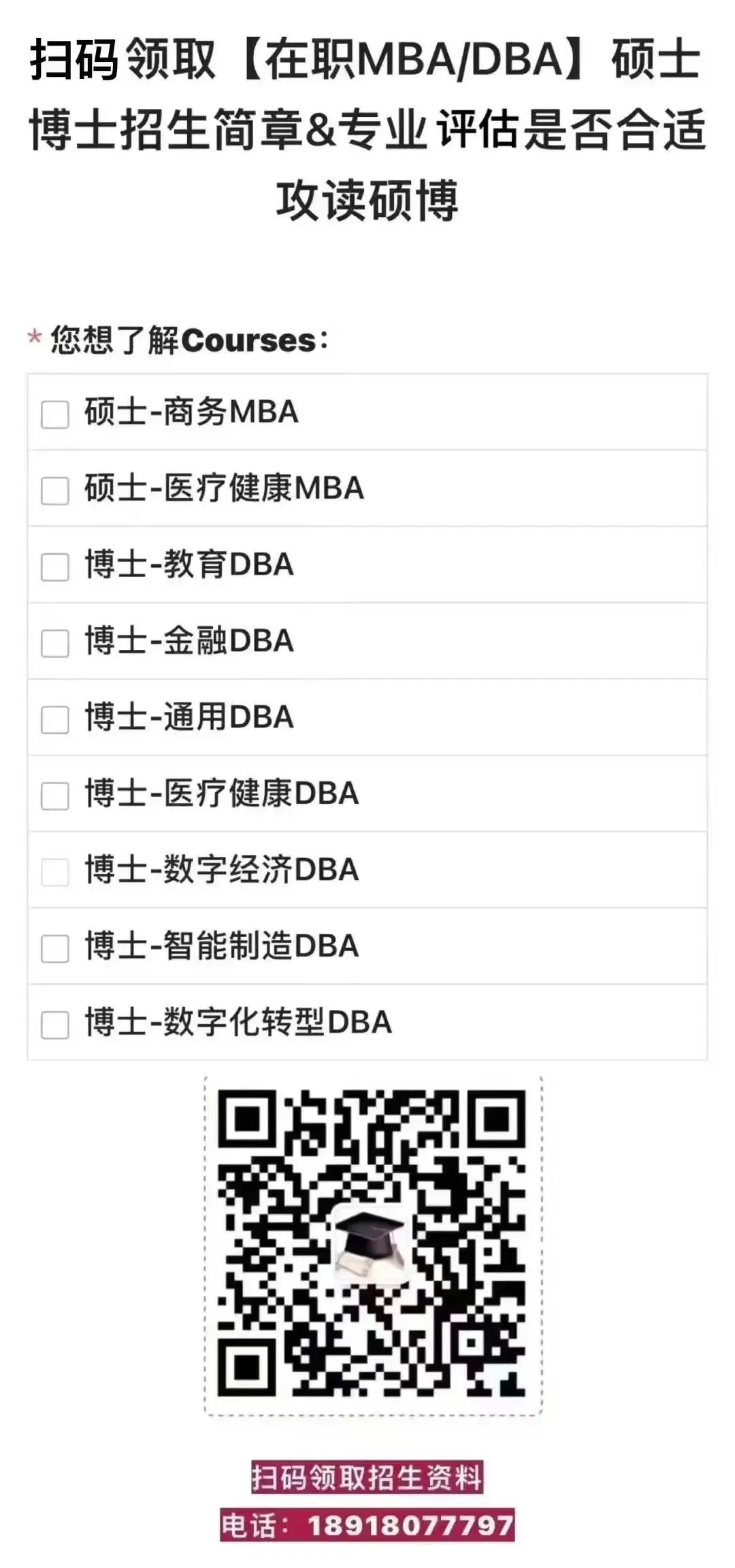
Task: Click the red required asterisk
Action: coord(35,337)
